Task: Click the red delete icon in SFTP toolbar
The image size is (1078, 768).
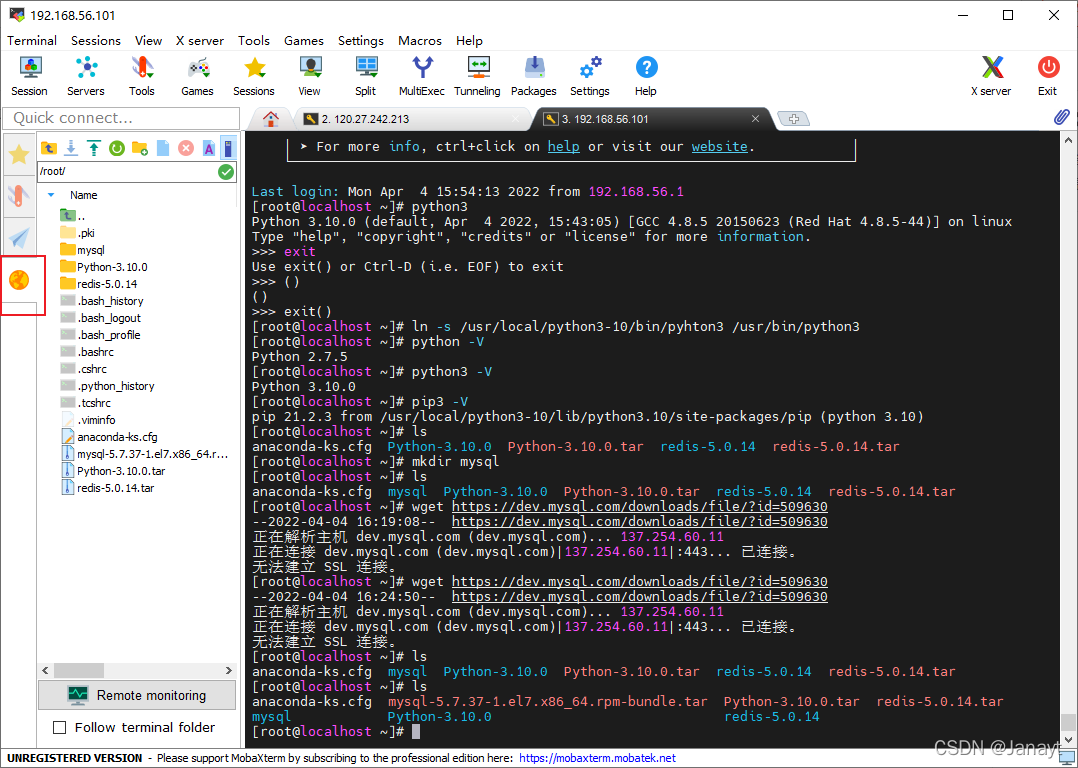Action: (x=186, y=148)
